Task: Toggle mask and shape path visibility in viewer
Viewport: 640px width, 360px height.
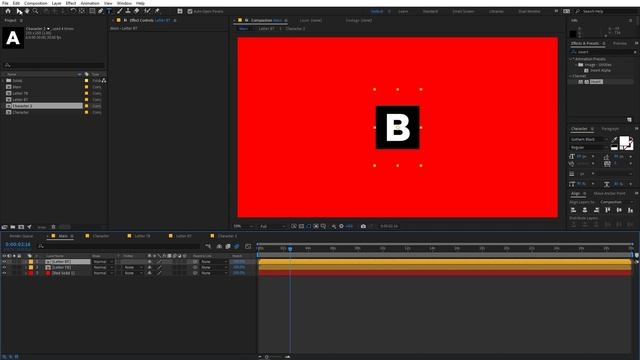Action: [309, 226]
